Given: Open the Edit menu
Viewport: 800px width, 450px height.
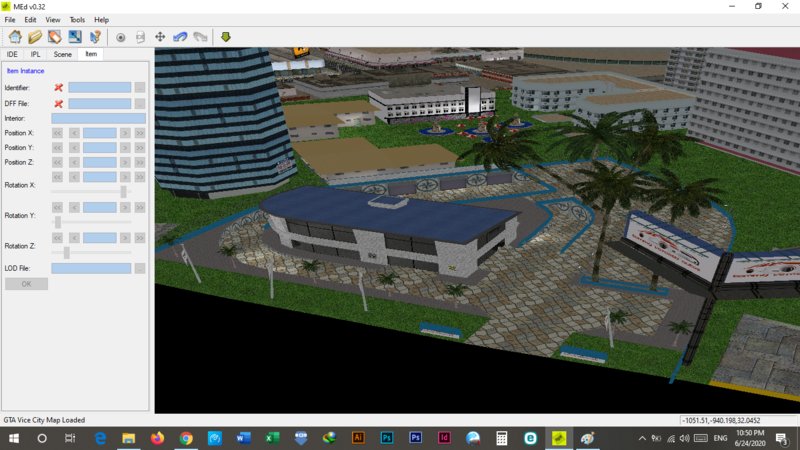Looking at the screenshot, I should pyautogui.click(x=30, y=20).
